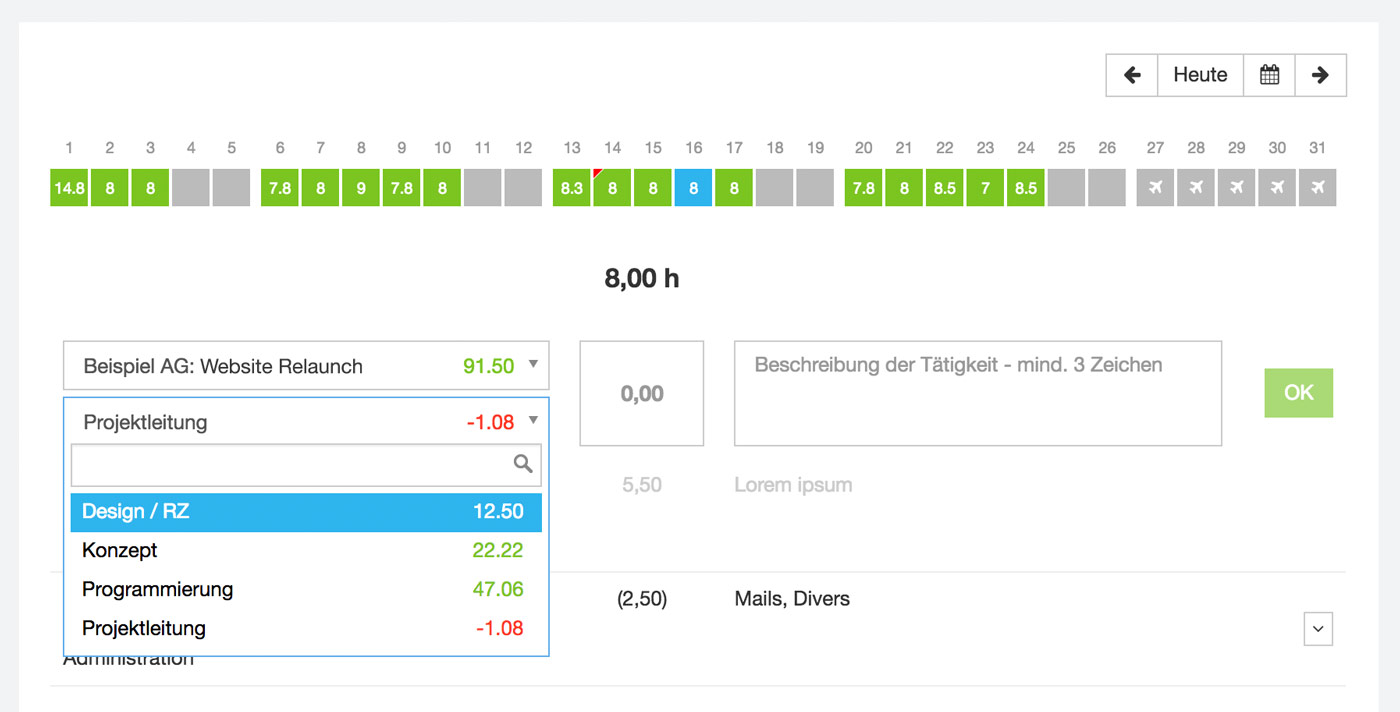Pick Programmierung from the task list
Screen dimensions: 1400x712
(x=306, y=589)
